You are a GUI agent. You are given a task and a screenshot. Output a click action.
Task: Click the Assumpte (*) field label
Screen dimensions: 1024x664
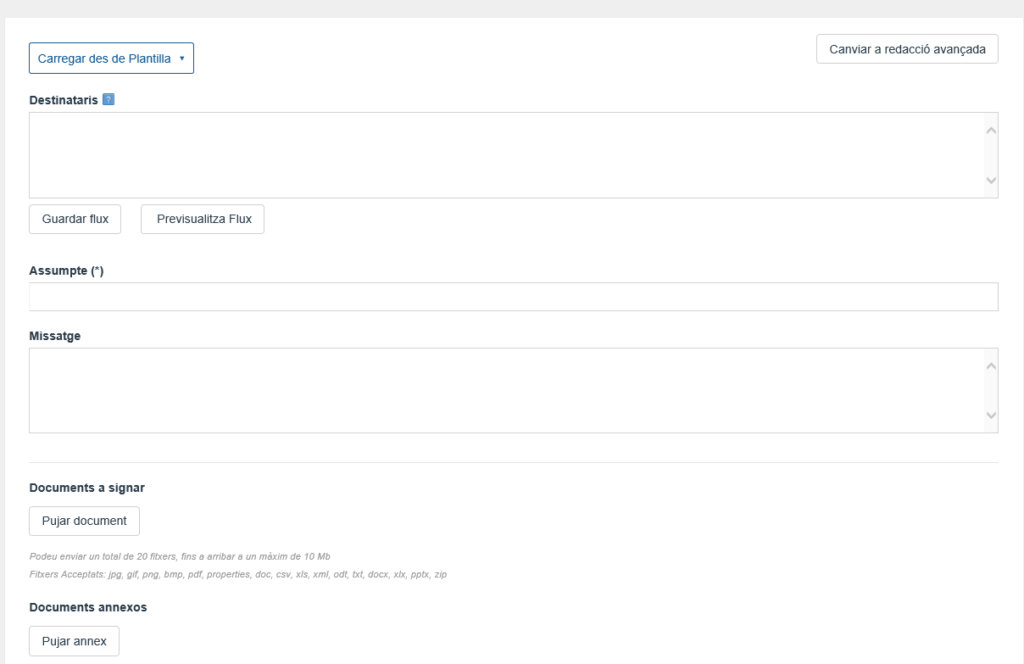pos(67,271)
